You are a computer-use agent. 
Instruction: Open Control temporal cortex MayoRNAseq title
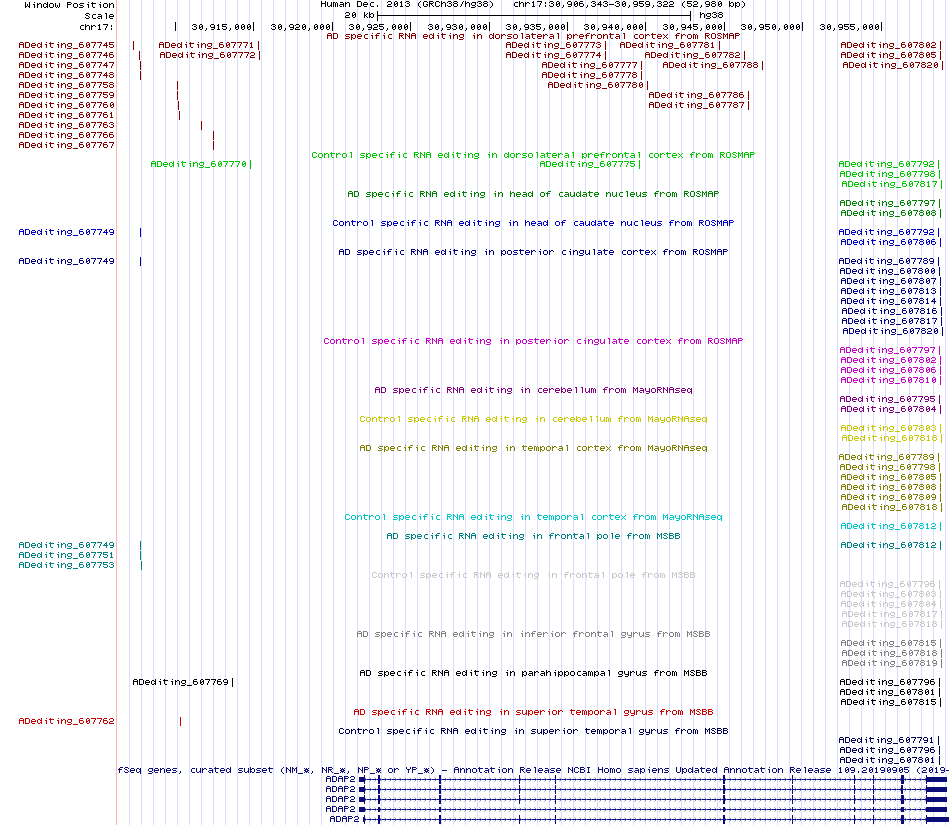point(533,517)
